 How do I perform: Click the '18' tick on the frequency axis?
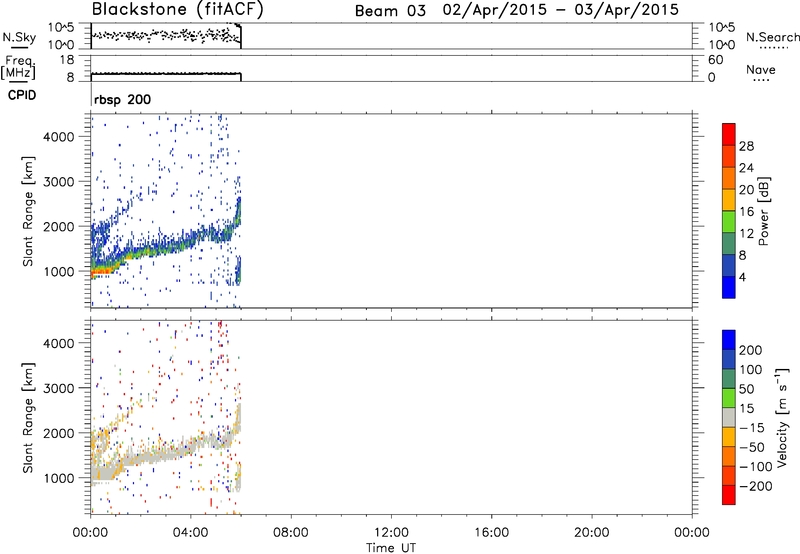pyautogui.click(x=67, y=60)
